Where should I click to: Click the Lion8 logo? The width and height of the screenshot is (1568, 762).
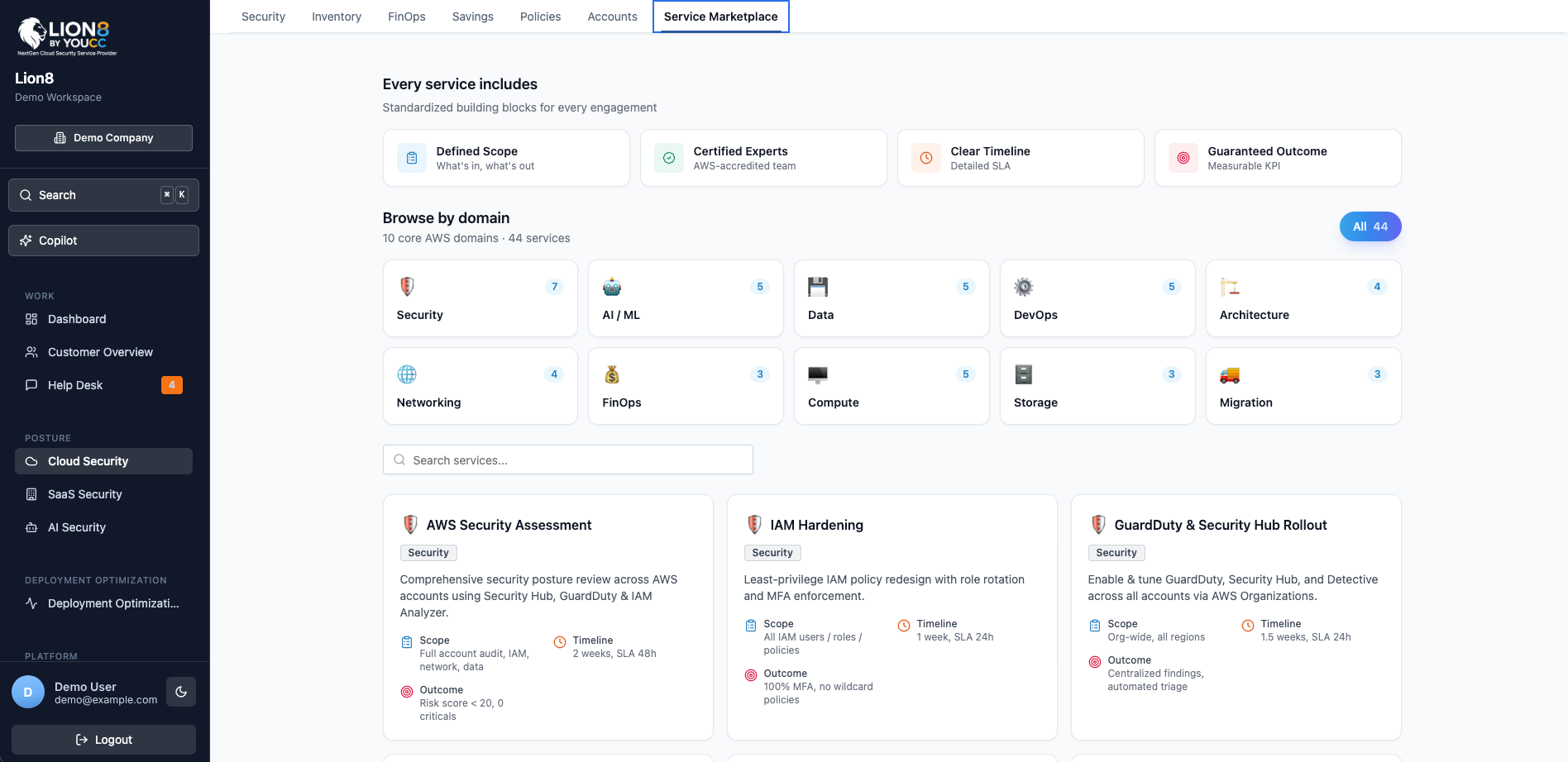67,36
